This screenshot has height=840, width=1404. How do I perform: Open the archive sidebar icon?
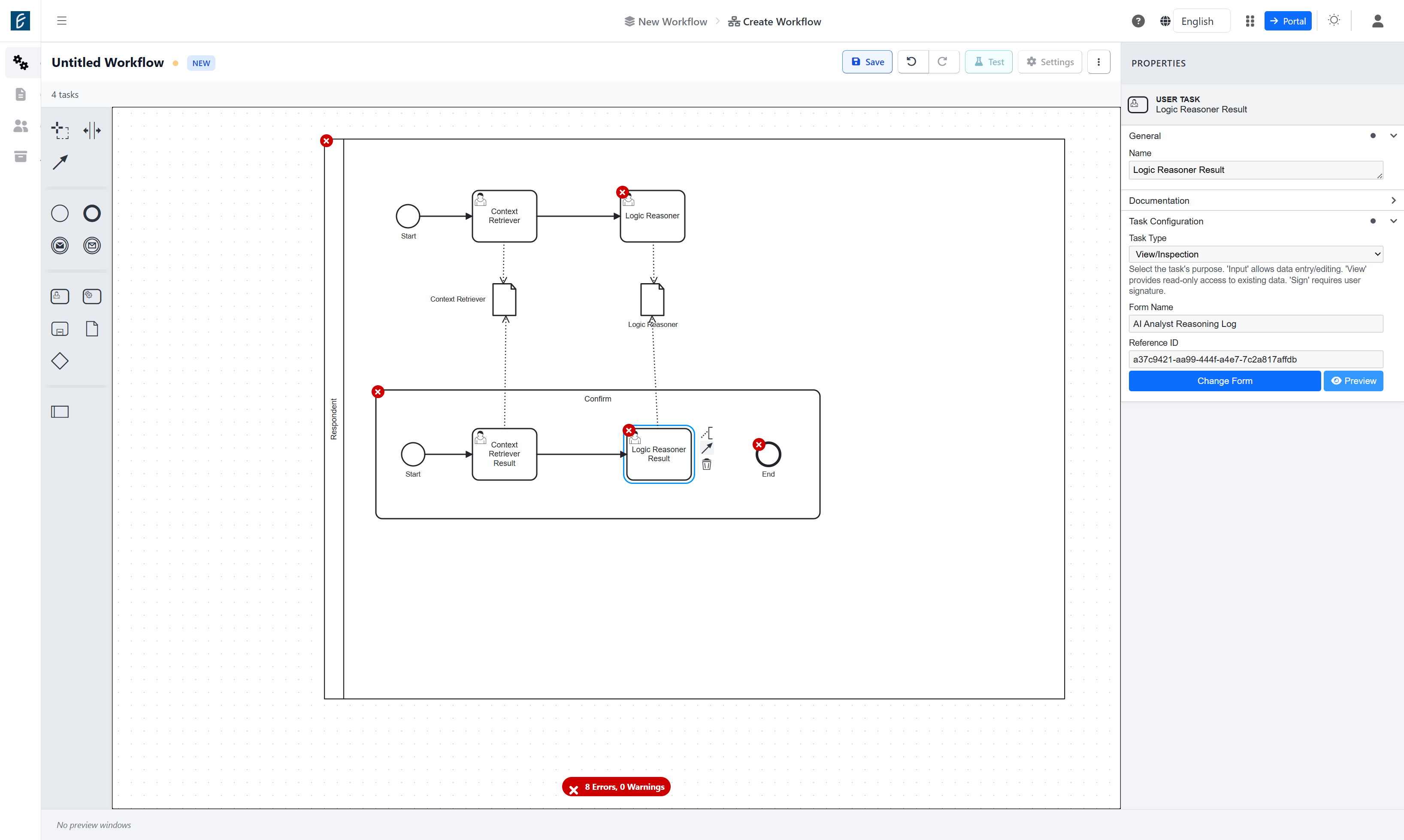tap(20, 156)
